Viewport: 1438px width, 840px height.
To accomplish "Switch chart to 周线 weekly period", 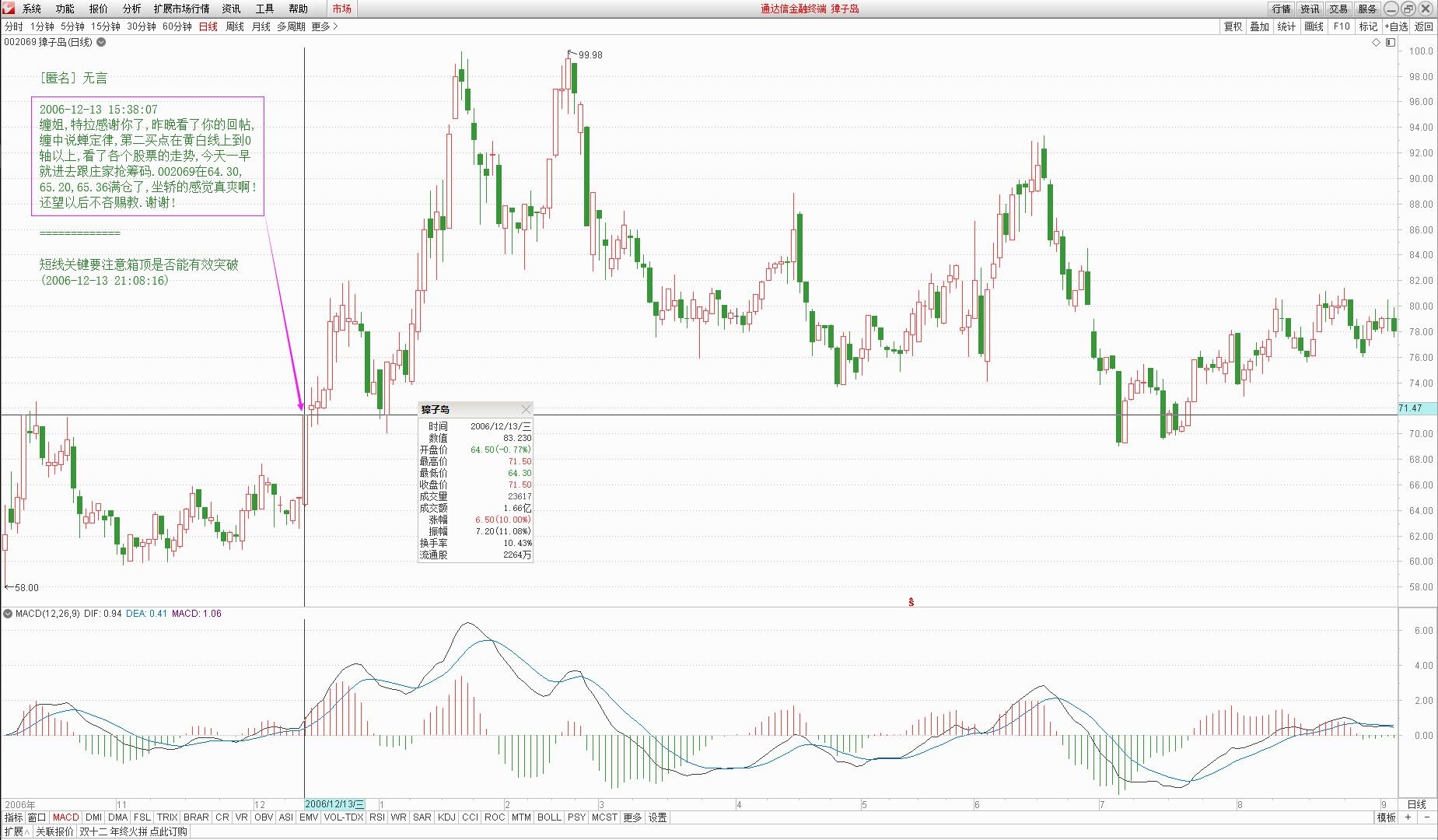I will [234, 26].
